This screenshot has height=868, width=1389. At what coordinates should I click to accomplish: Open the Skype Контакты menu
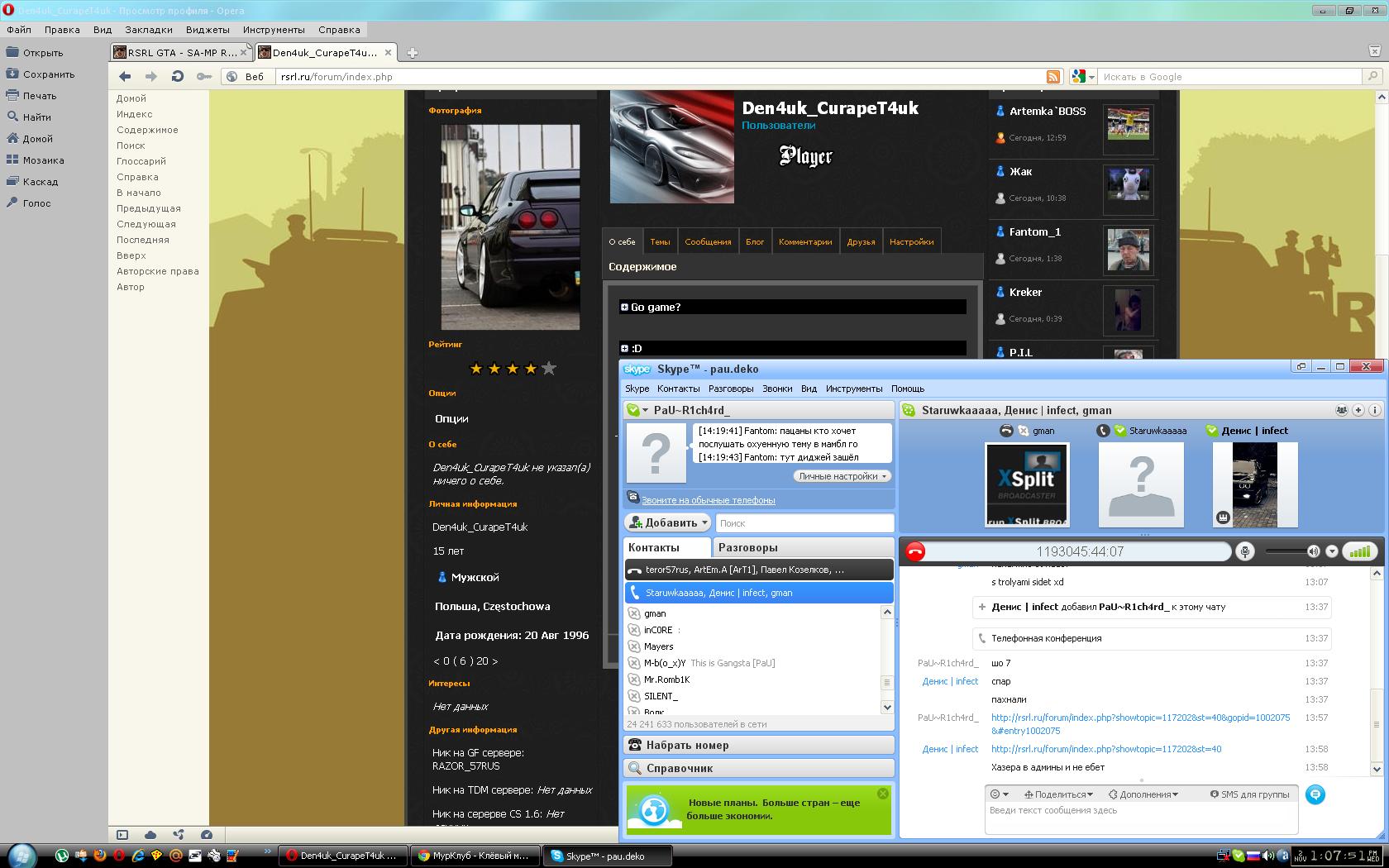coord(679,389)
